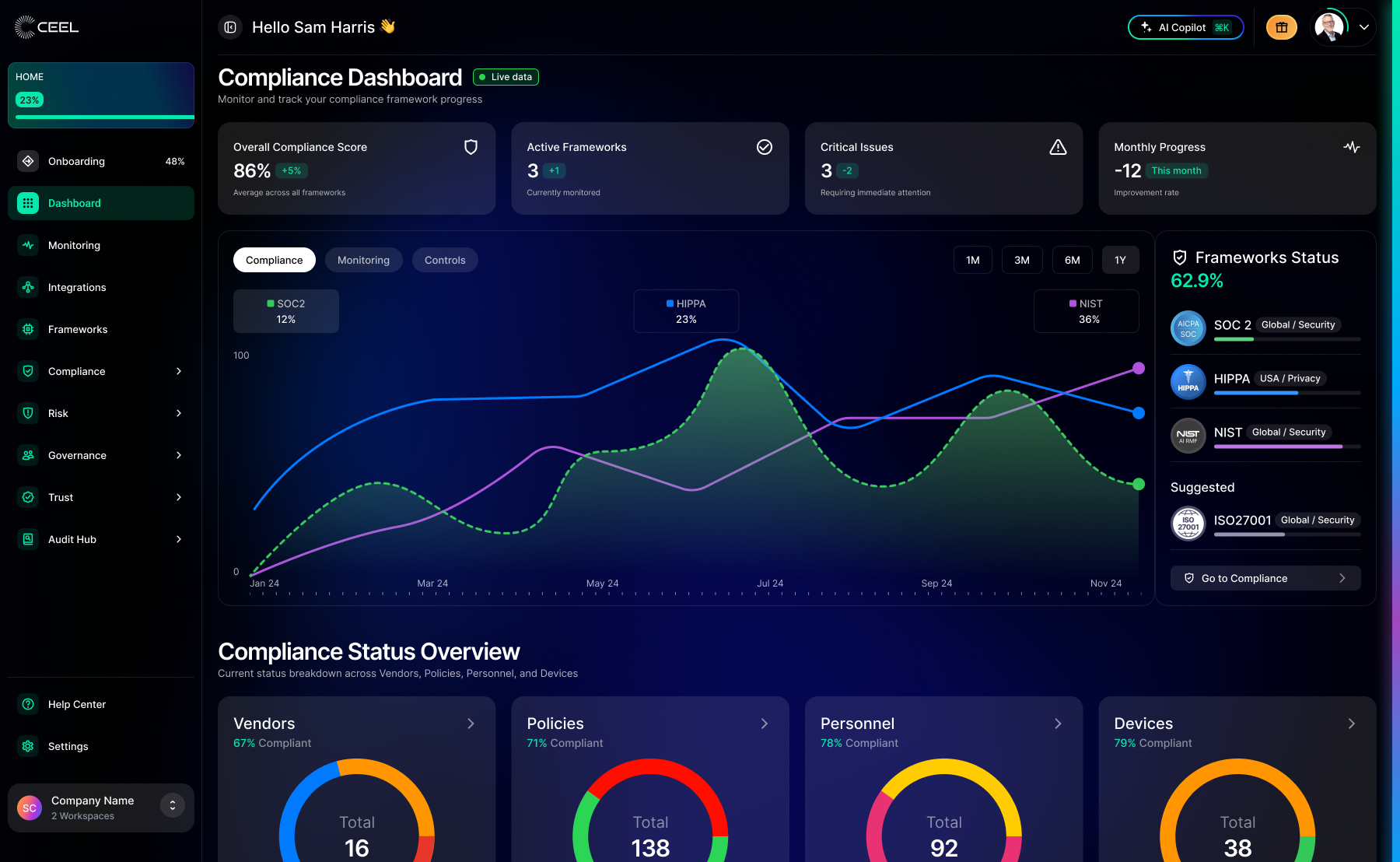The height and width of the screenshot is (862, 1400).
Task: Click the Frameworks chip icon
Action: (28, 329)
